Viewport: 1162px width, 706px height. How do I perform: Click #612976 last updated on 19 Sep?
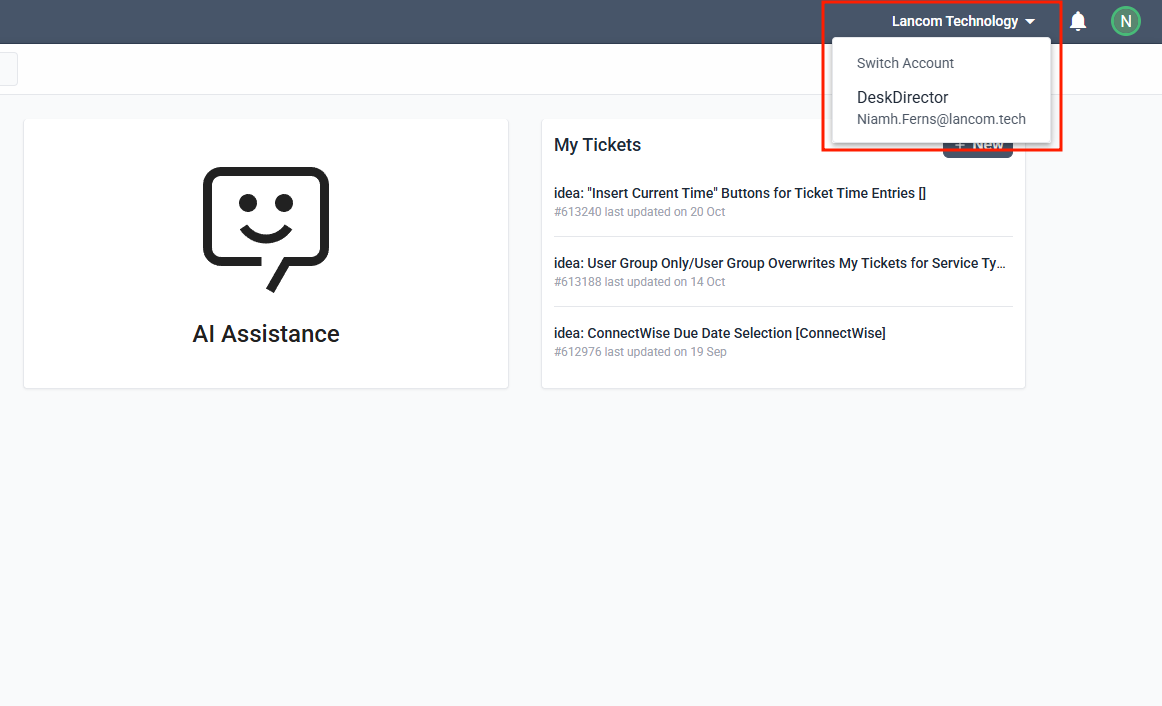click(640, 352)
